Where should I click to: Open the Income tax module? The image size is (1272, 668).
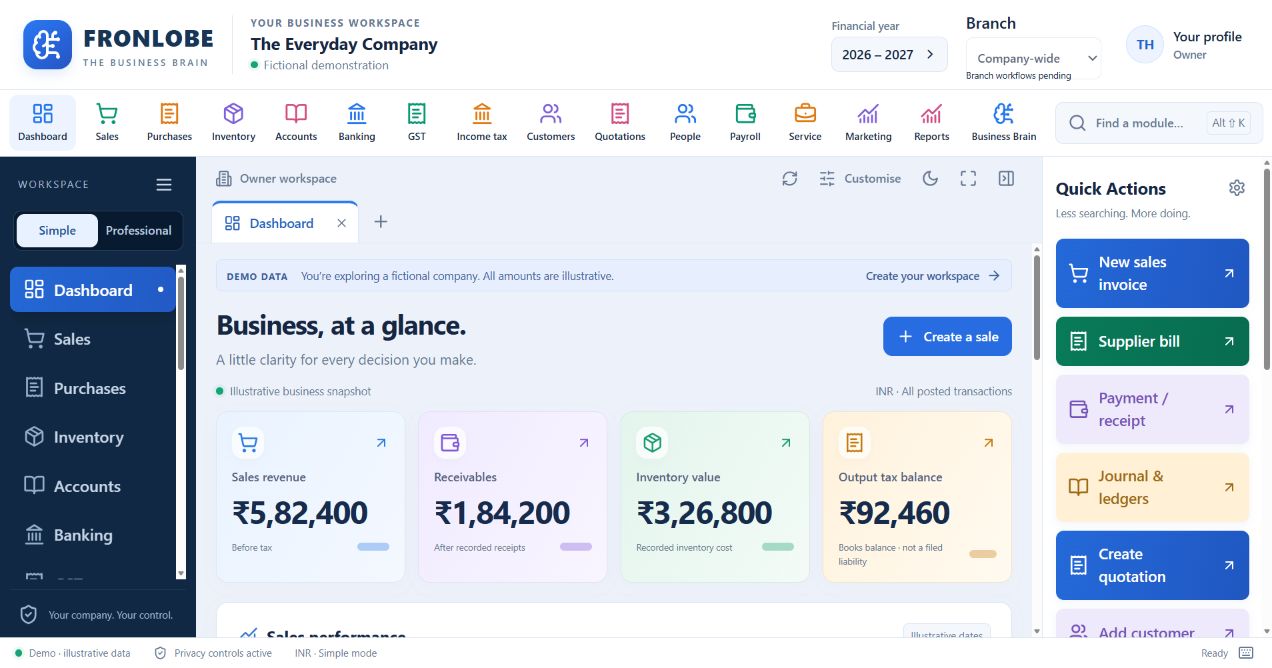(x=482, y=123)
